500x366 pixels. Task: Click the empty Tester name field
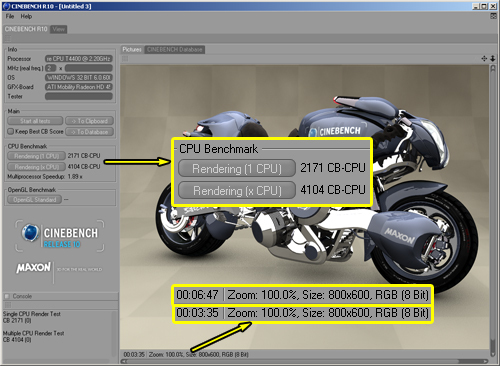[79, 96]
